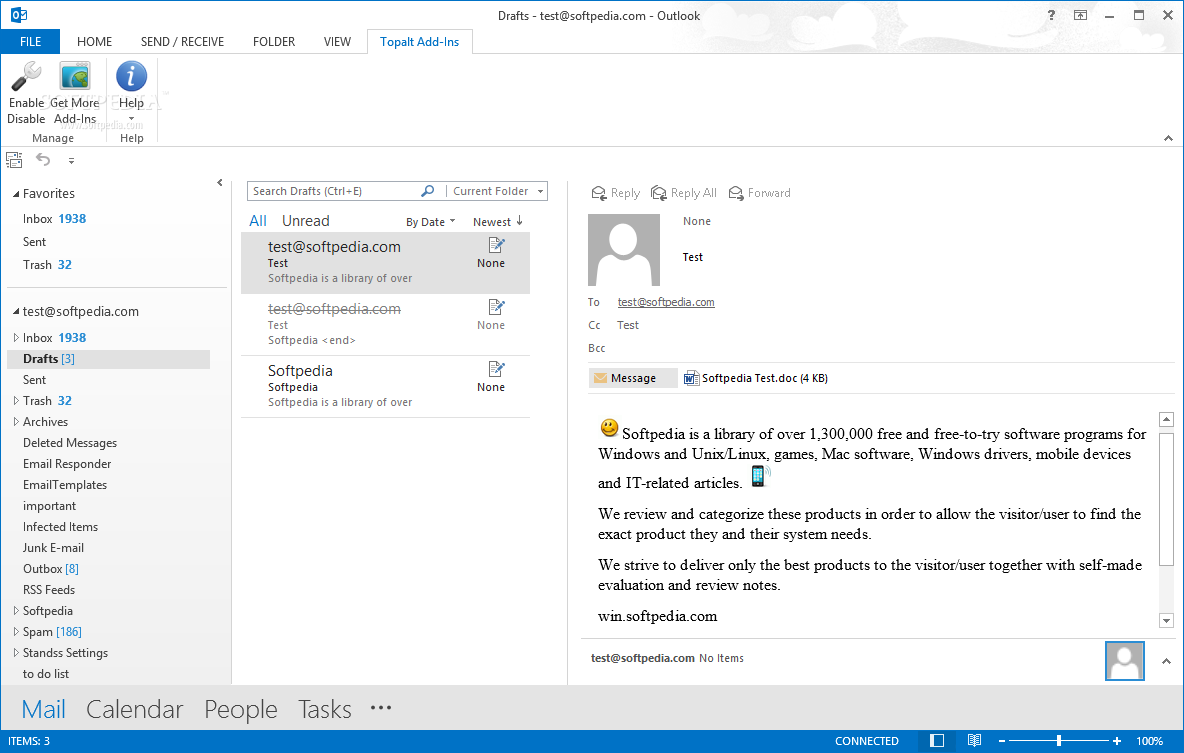Toggle Newest sort order
This screenshot has height=753, width=1184.
[x=498, y=222]
